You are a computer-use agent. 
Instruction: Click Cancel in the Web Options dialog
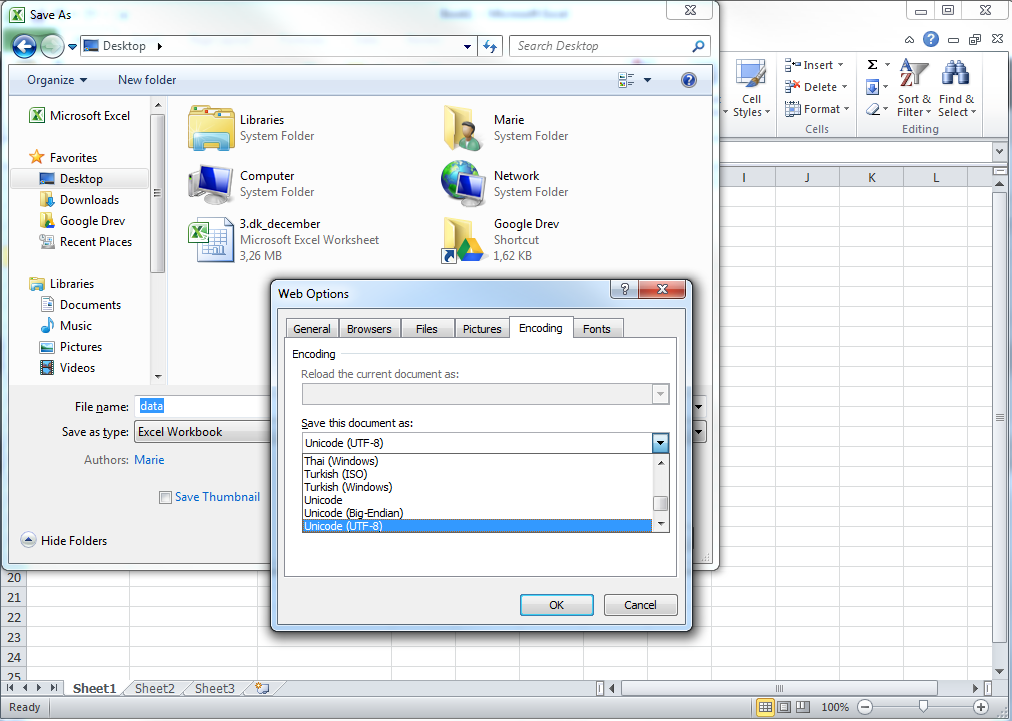pyautogui.click(x=640, y=605)
